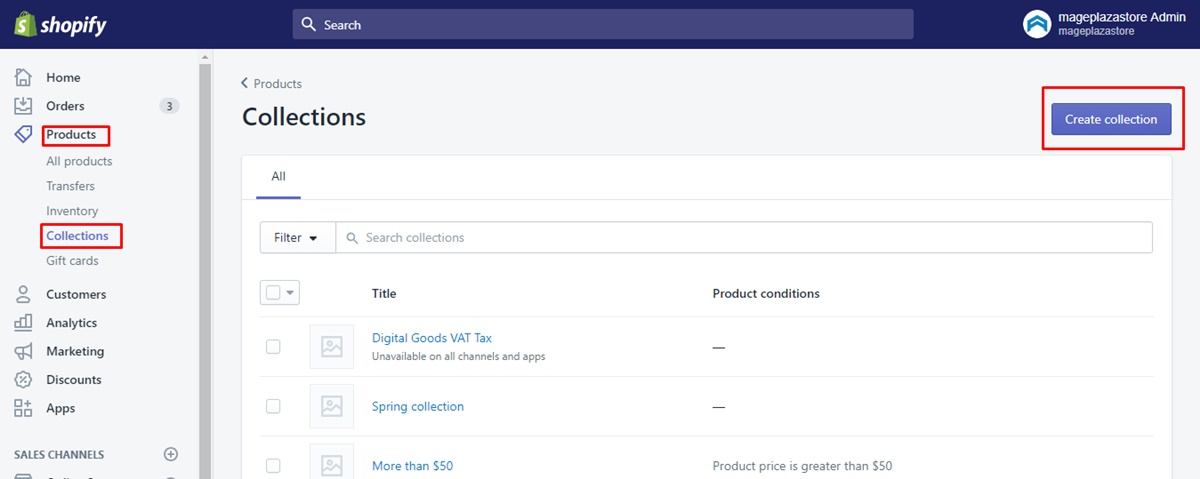The height and width of the screenshot is (479, 1200).
Task: Open Orders in the sidebar
Action: coord(65,106)
